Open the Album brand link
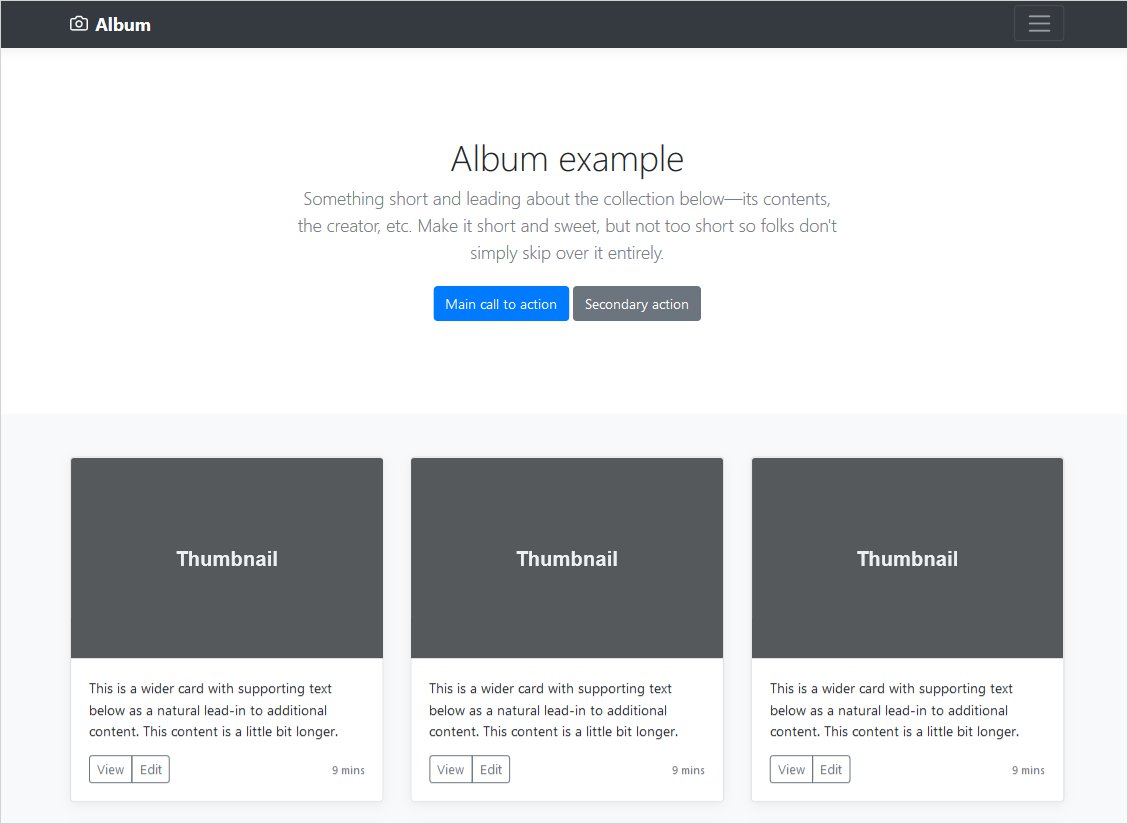 pos(122,25)
